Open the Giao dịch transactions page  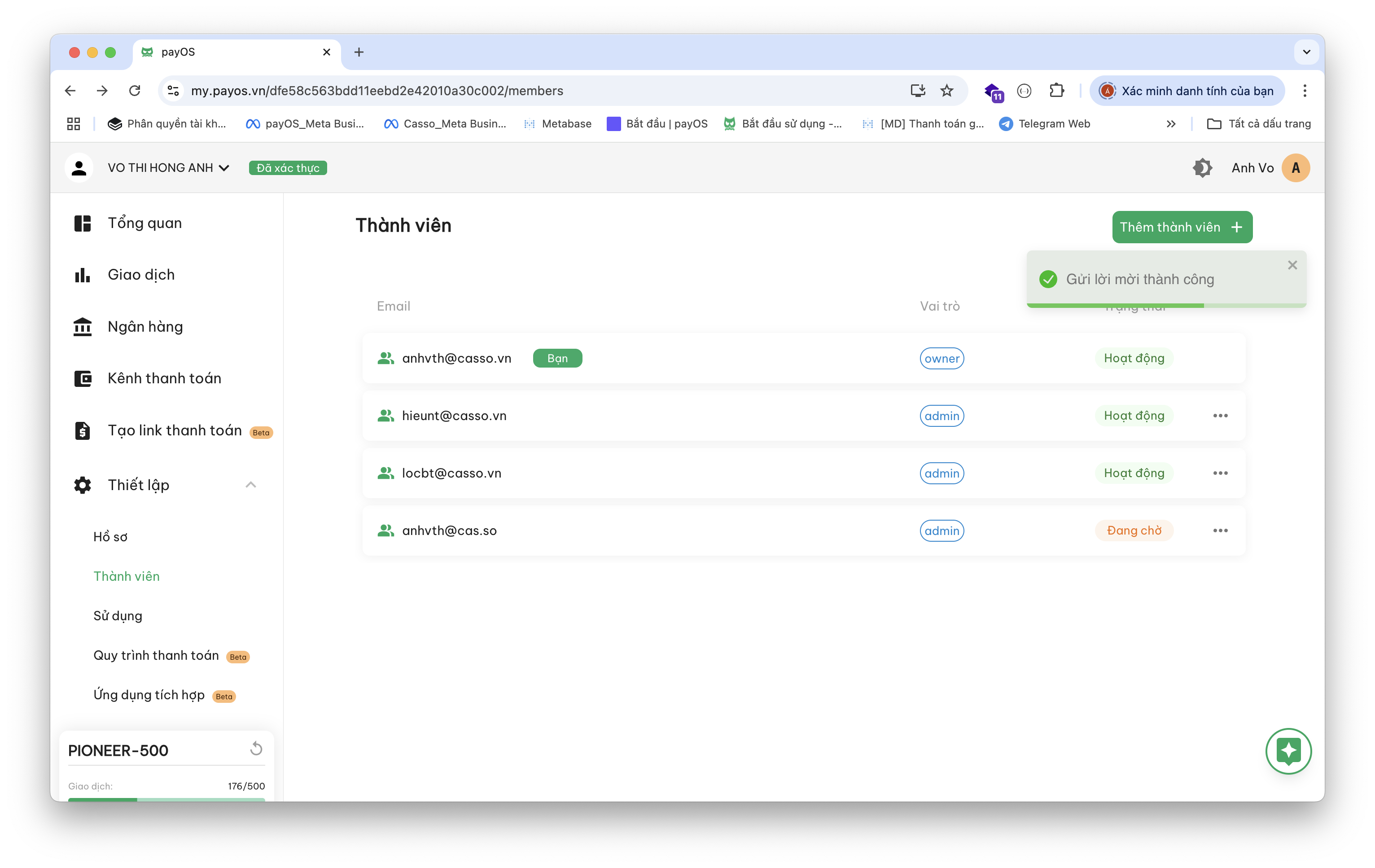click(x=141, y=275)
